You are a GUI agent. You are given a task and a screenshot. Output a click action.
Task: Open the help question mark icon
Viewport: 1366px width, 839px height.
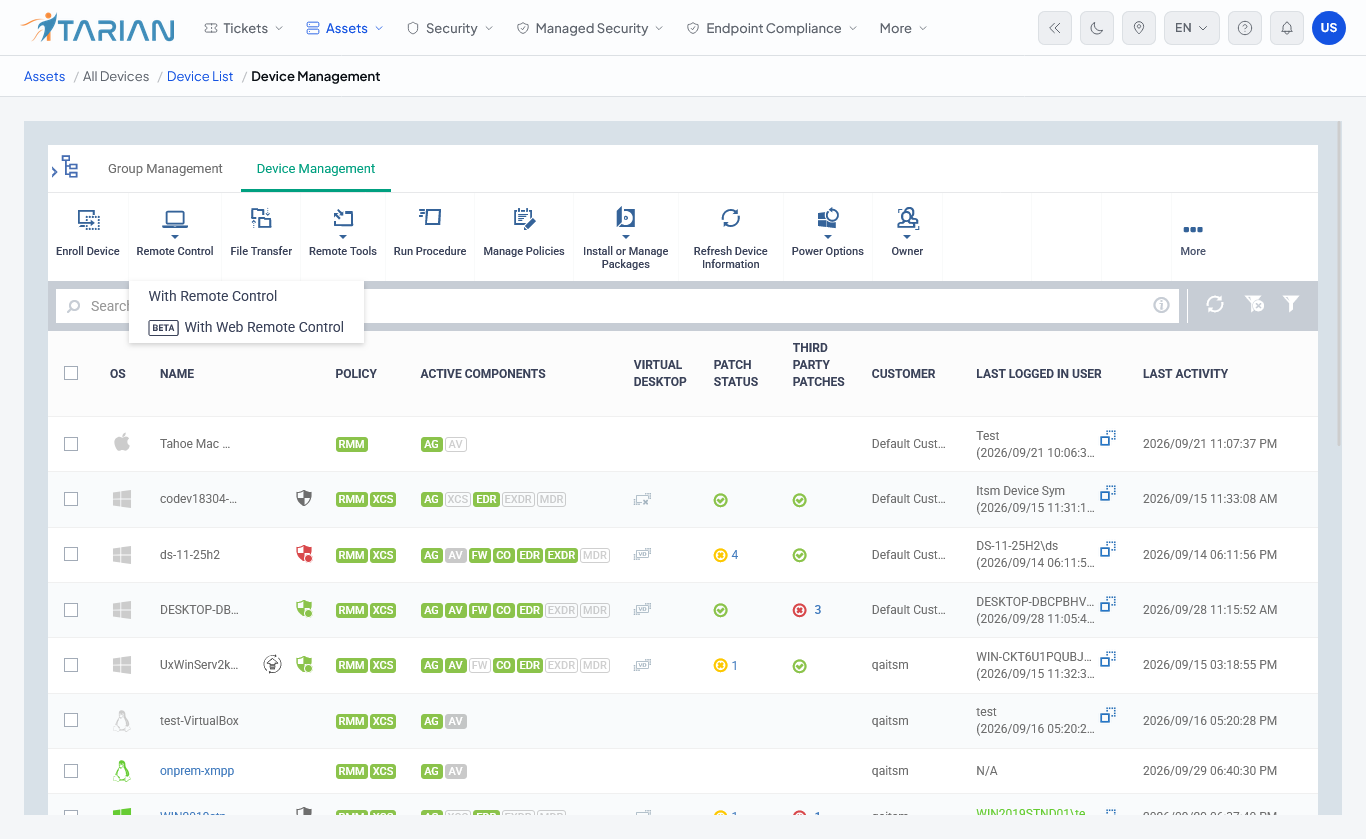(1245, 28)
